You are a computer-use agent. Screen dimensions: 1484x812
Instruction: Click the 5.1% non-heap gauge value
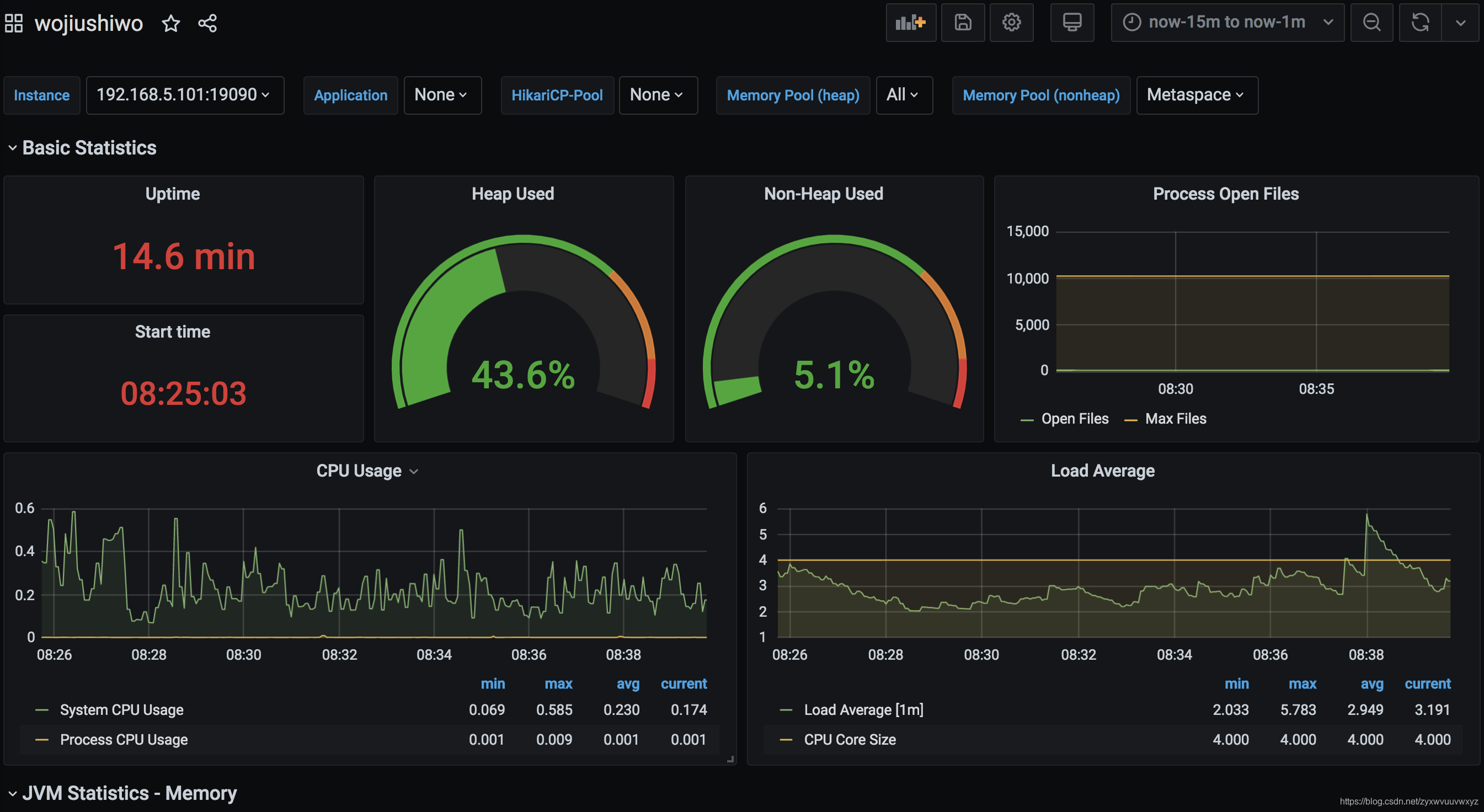coord(834,375)
